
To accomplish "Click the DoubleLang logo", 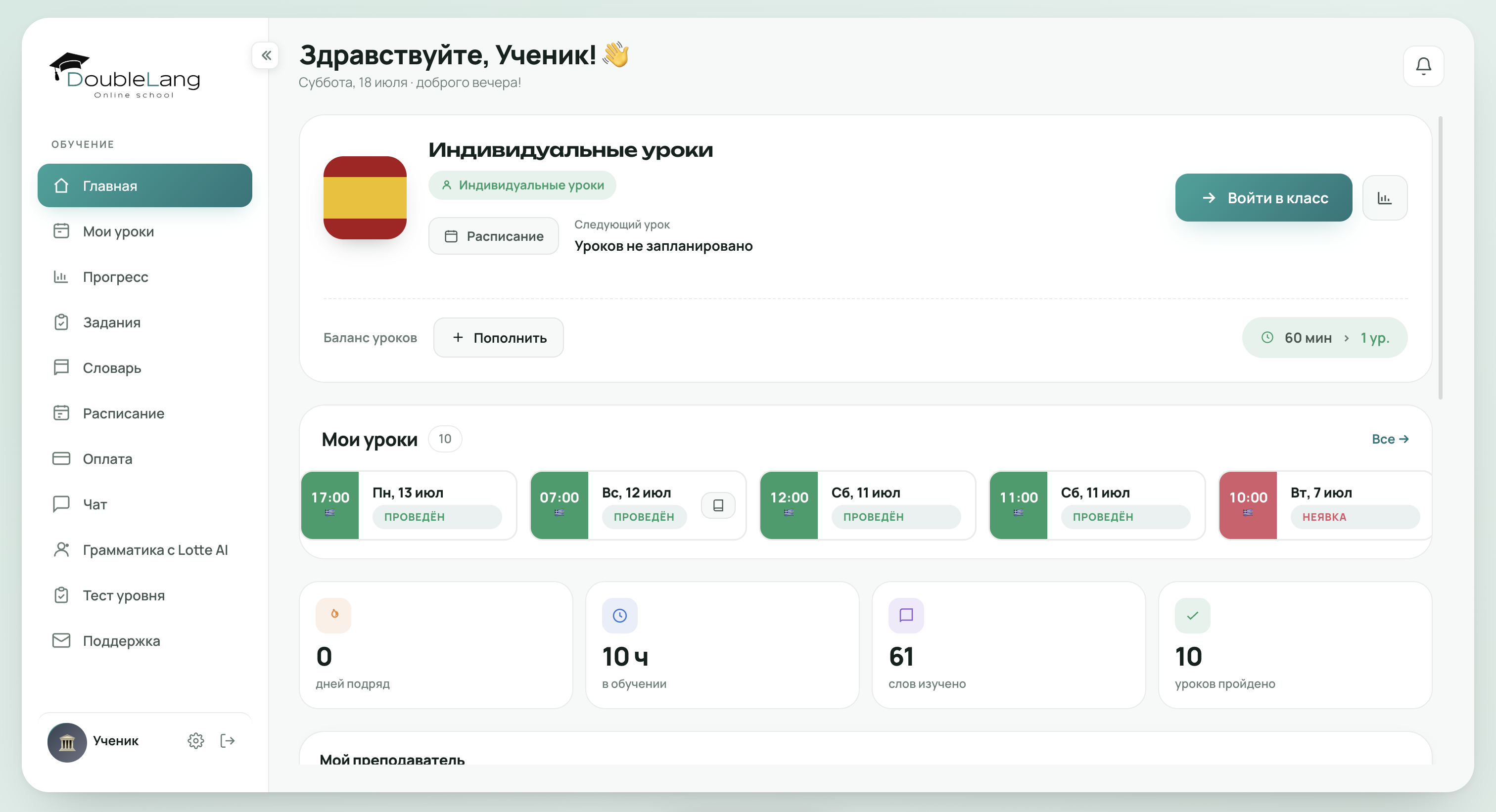I will coord(126,76).
